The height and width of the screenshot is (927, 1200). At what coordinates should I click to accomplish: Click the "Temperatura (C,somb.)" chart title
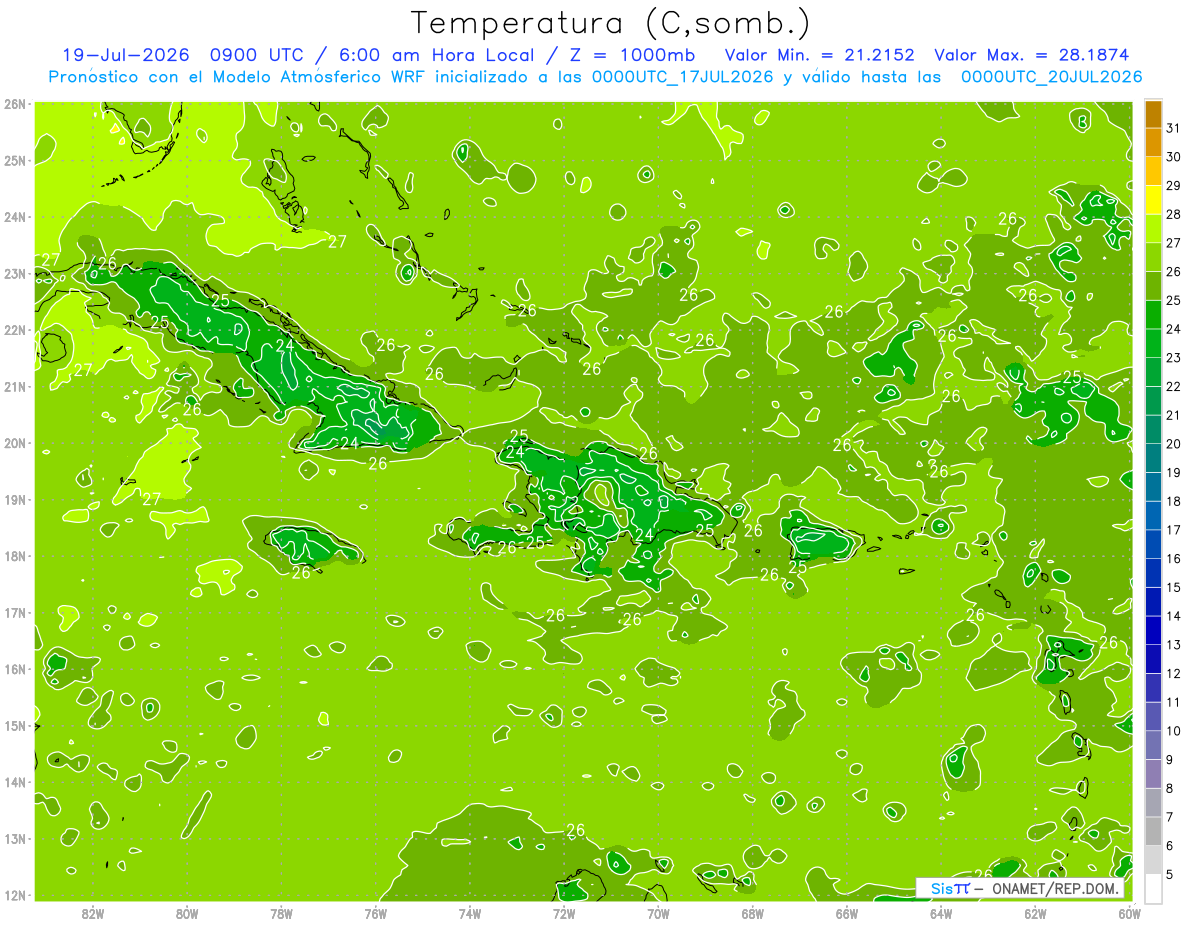[612, 23]
